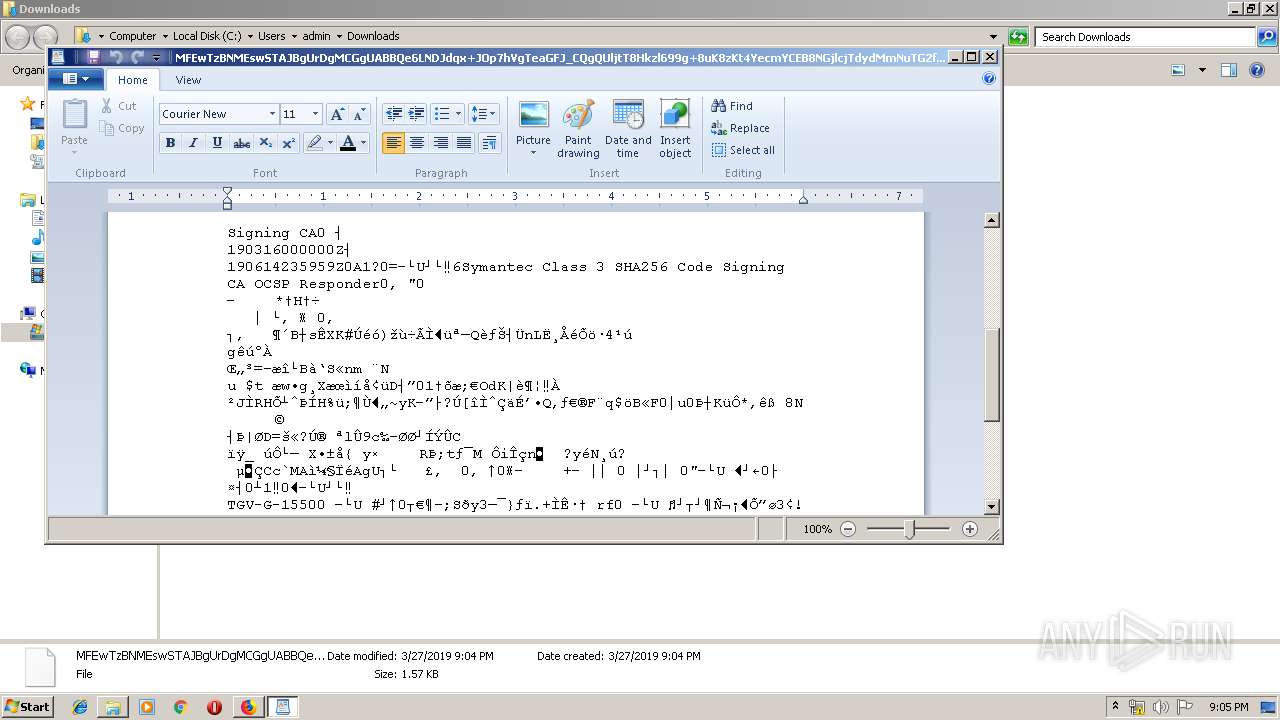Click Insert object
This screenshot has height=720, width=1280.
[675, 129]
